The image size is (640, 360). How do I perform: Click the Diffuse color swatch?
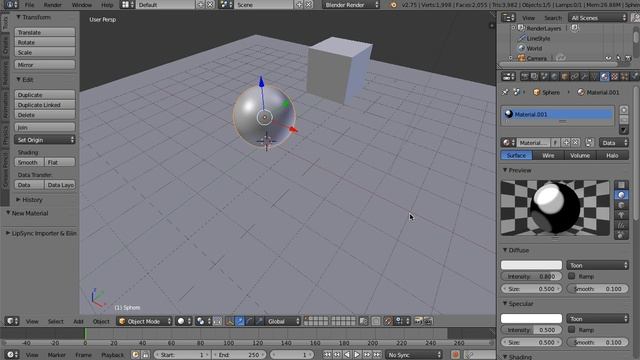click(531, 265)
